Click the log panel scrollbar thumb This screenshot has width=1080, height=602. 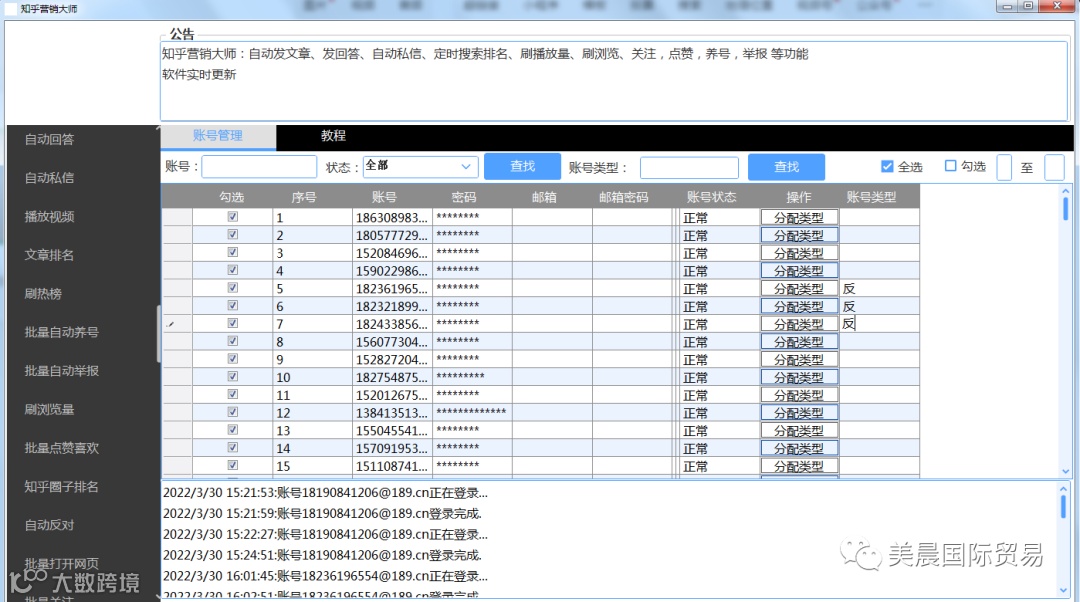coord(1063,507)
